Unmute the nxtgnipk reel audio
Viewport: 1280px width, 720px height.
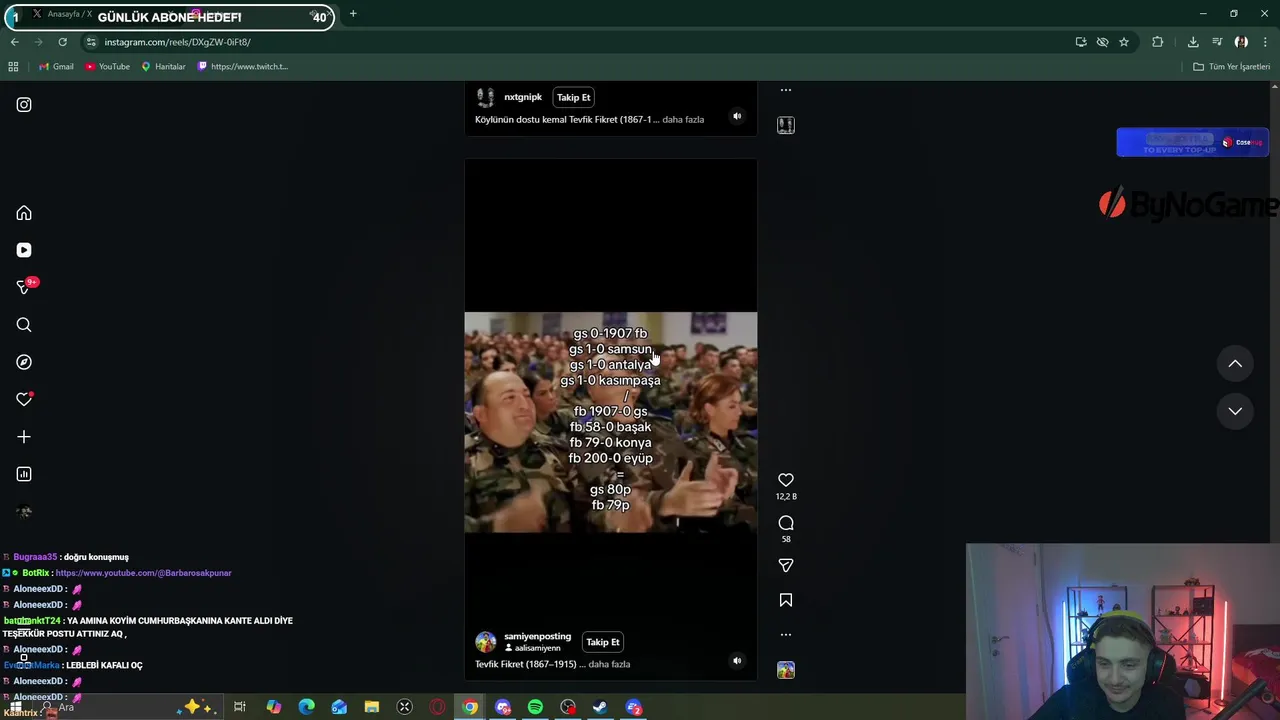[x=737, y=116]
